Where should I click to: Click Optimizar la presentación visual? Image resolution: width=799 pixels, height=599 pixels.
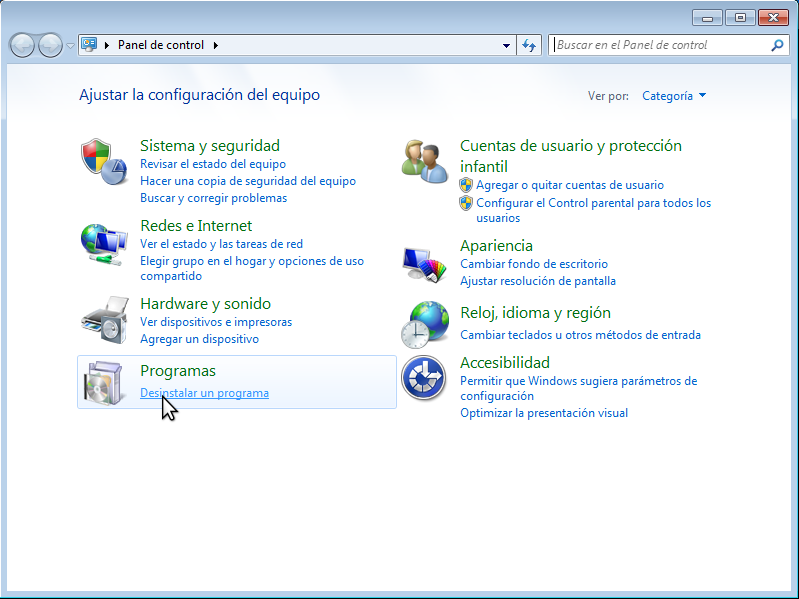pos(544,413)
